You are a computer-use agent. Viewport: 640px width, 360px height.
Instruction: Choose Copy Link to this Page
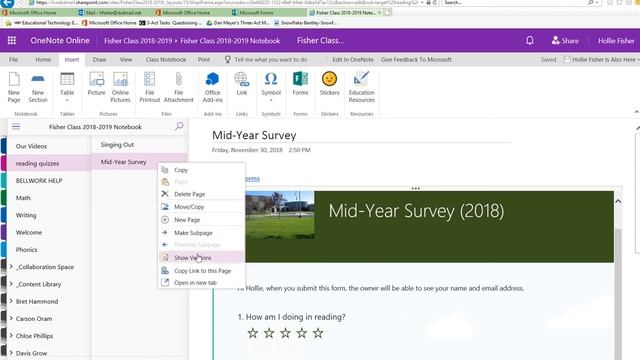(x=202, y=271)
